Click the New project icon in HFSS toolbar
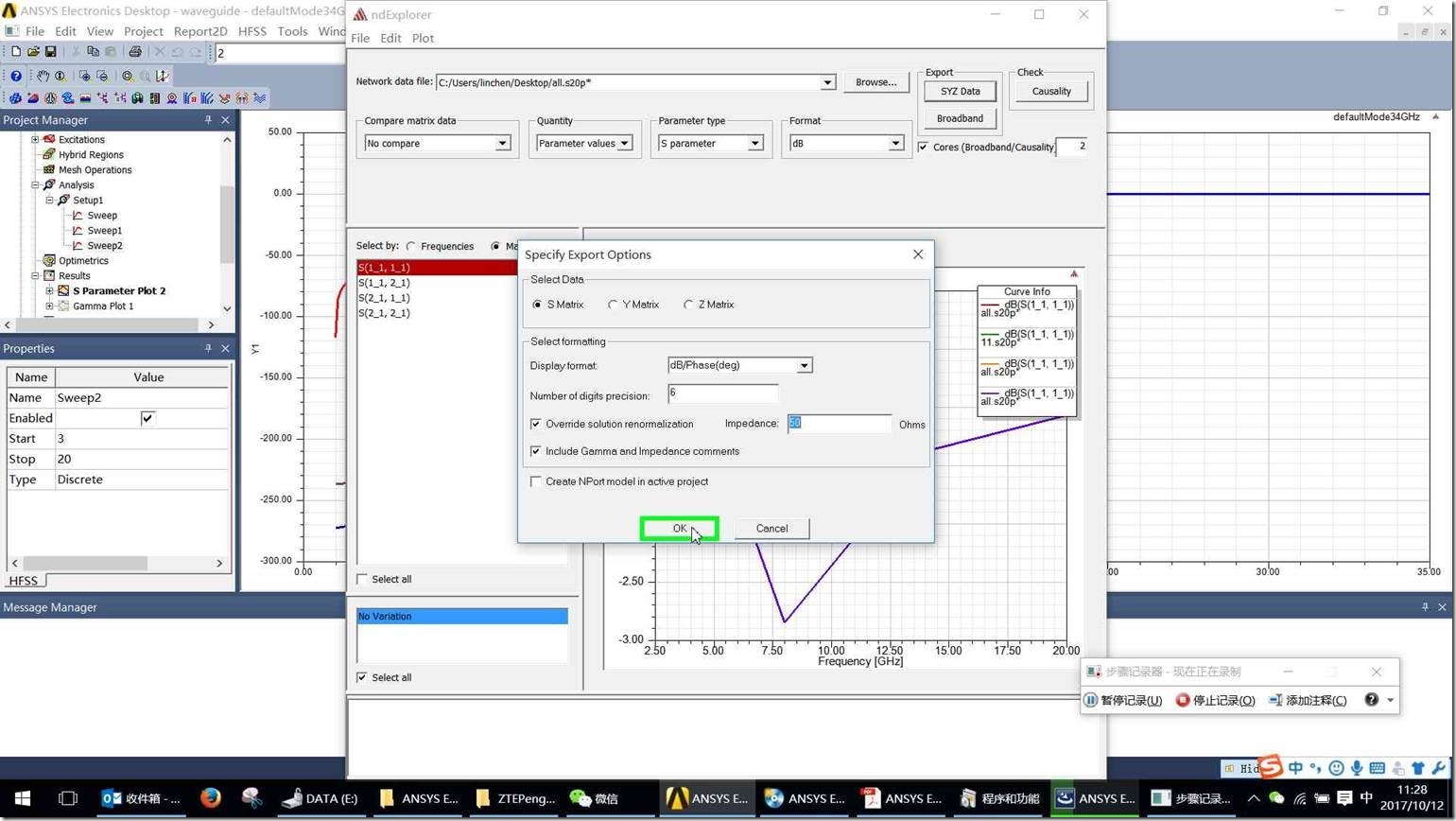Image resolution: width=1456 pixels, height=821 pixels. [15, 52]
